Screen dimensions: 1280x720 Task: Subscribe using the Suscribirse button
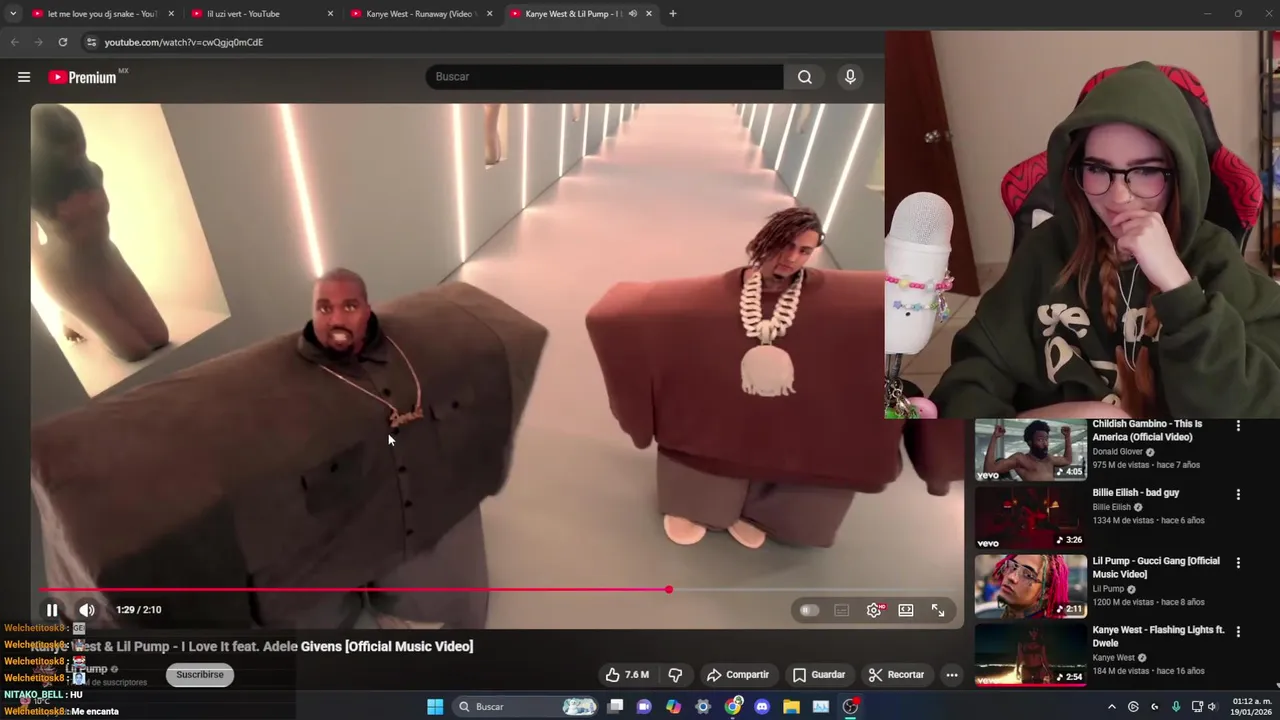(200, 674)
